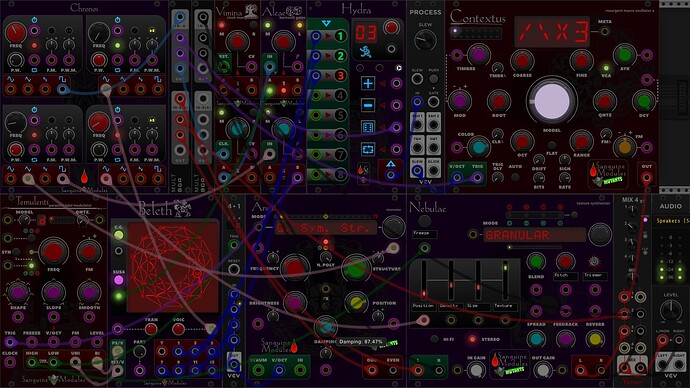Click the minus icon button in Hydra
The width and height of the screenshot is (690, 388).
[x=368, y=105]
